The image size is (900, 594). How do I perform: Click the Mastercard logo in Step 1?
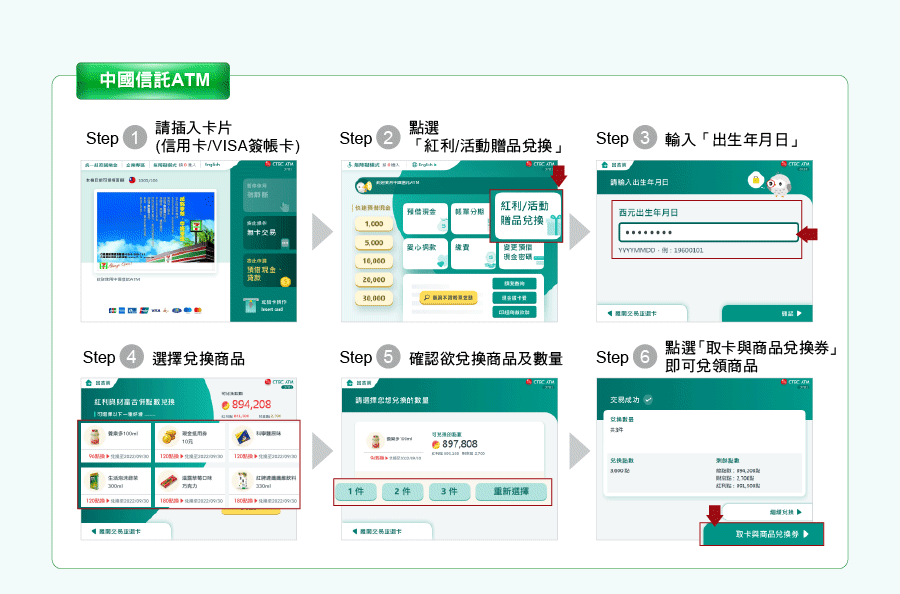coord(198,310)
